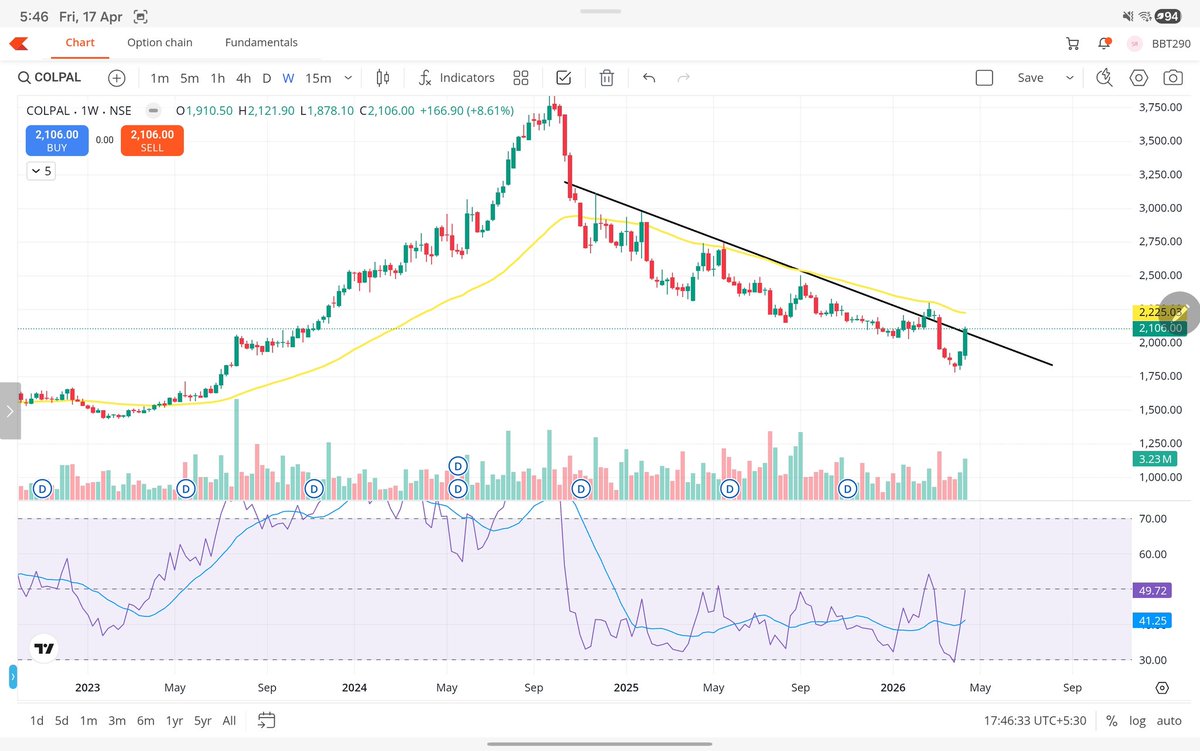Screen dimensions: 1200x751
Task: Open the timeframe dropdown chevron
Action: (347, 77)
